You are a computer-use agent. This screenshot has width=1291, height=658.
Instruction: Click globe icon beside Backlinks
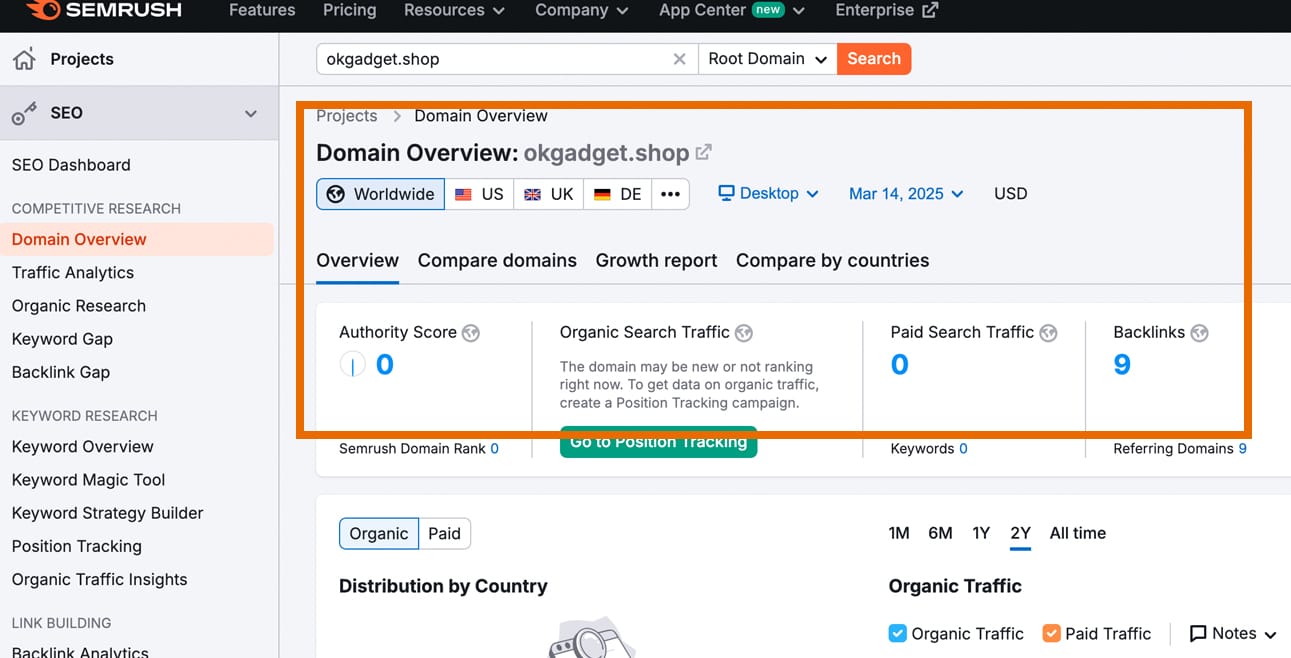tap(1199, 333)
